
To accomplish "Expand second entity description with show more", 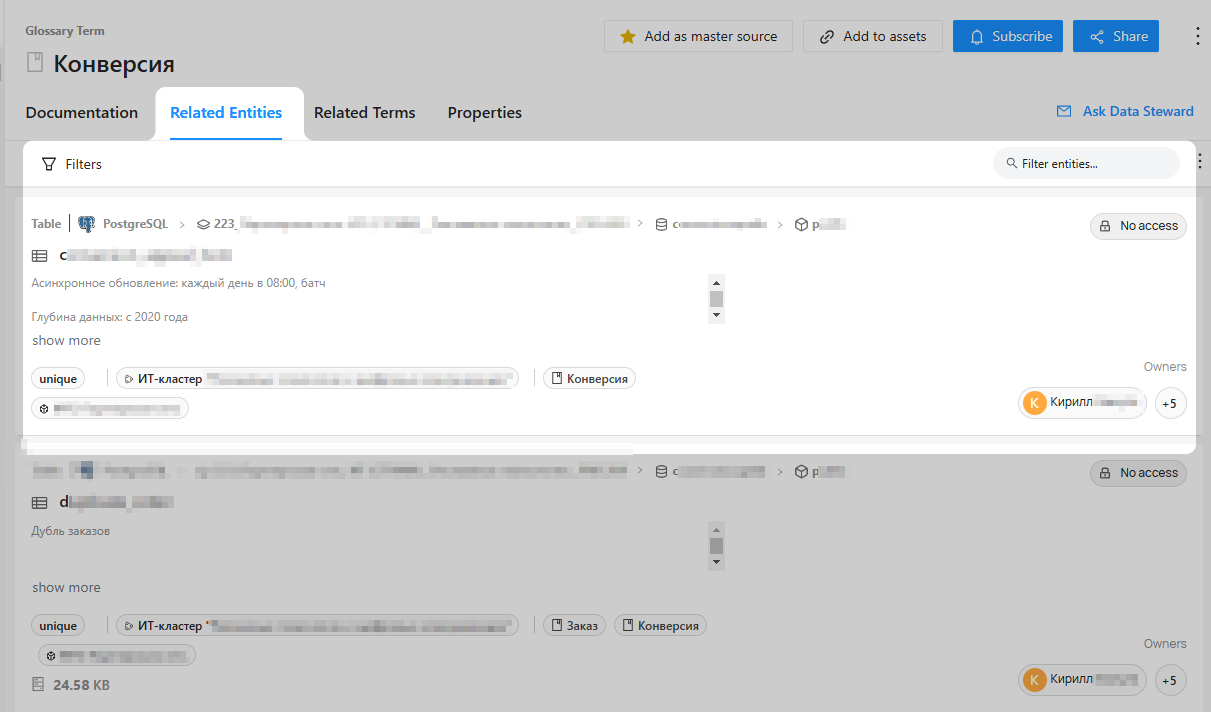I will (x=66, y=588).
